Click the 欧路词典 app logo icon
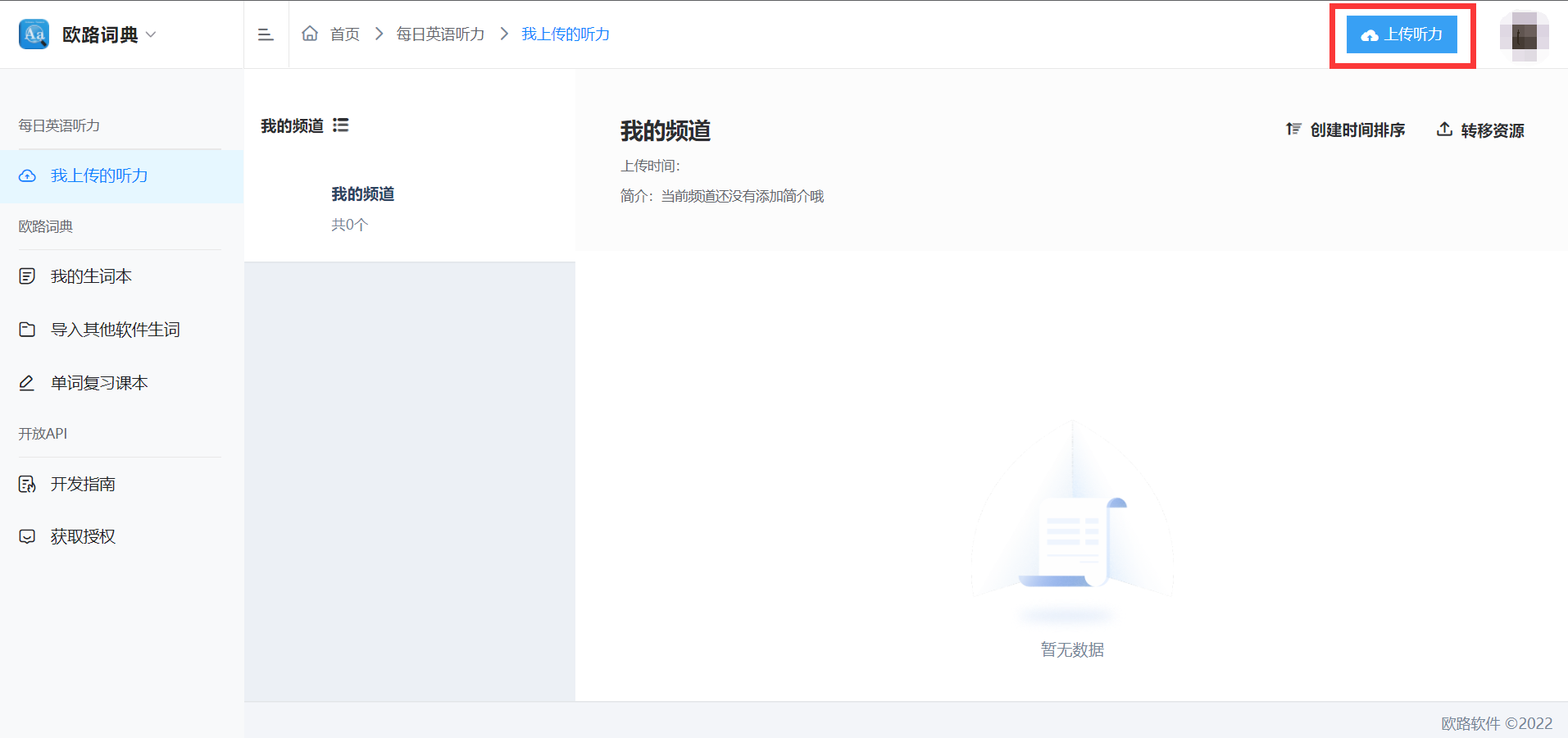Screen dimensions: 1568x738 (34, 34)
